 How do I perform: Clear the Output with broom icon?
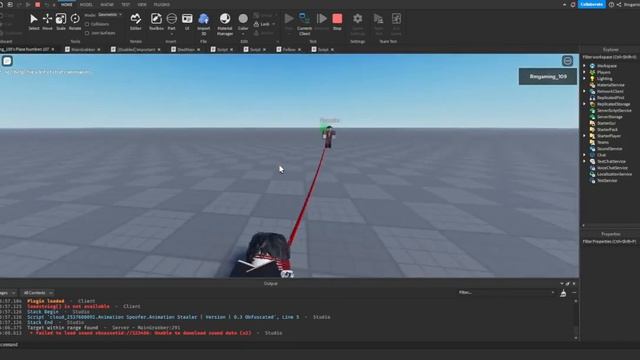click(563, 293)
